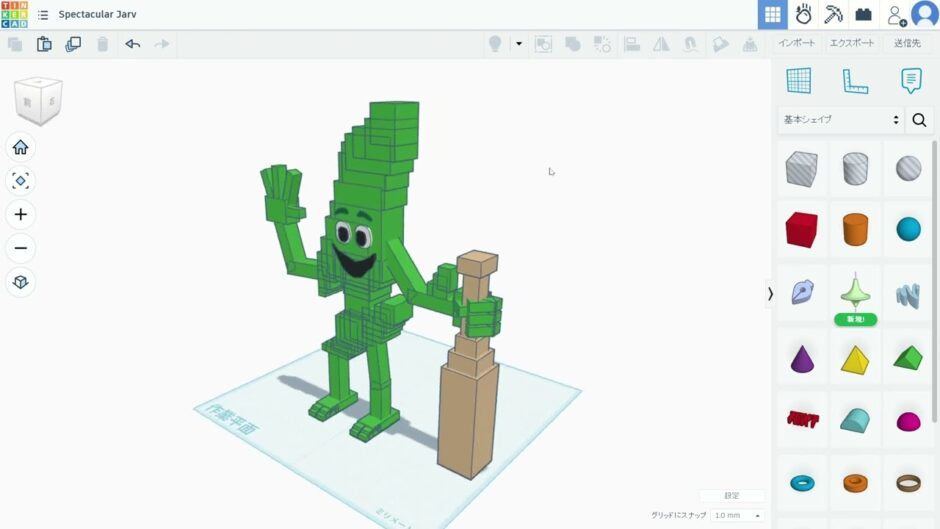The height and width of the screenshot is (529, 940).
Task: Collapse the shapes panel with the chevron
Action: tap(770, 293)
